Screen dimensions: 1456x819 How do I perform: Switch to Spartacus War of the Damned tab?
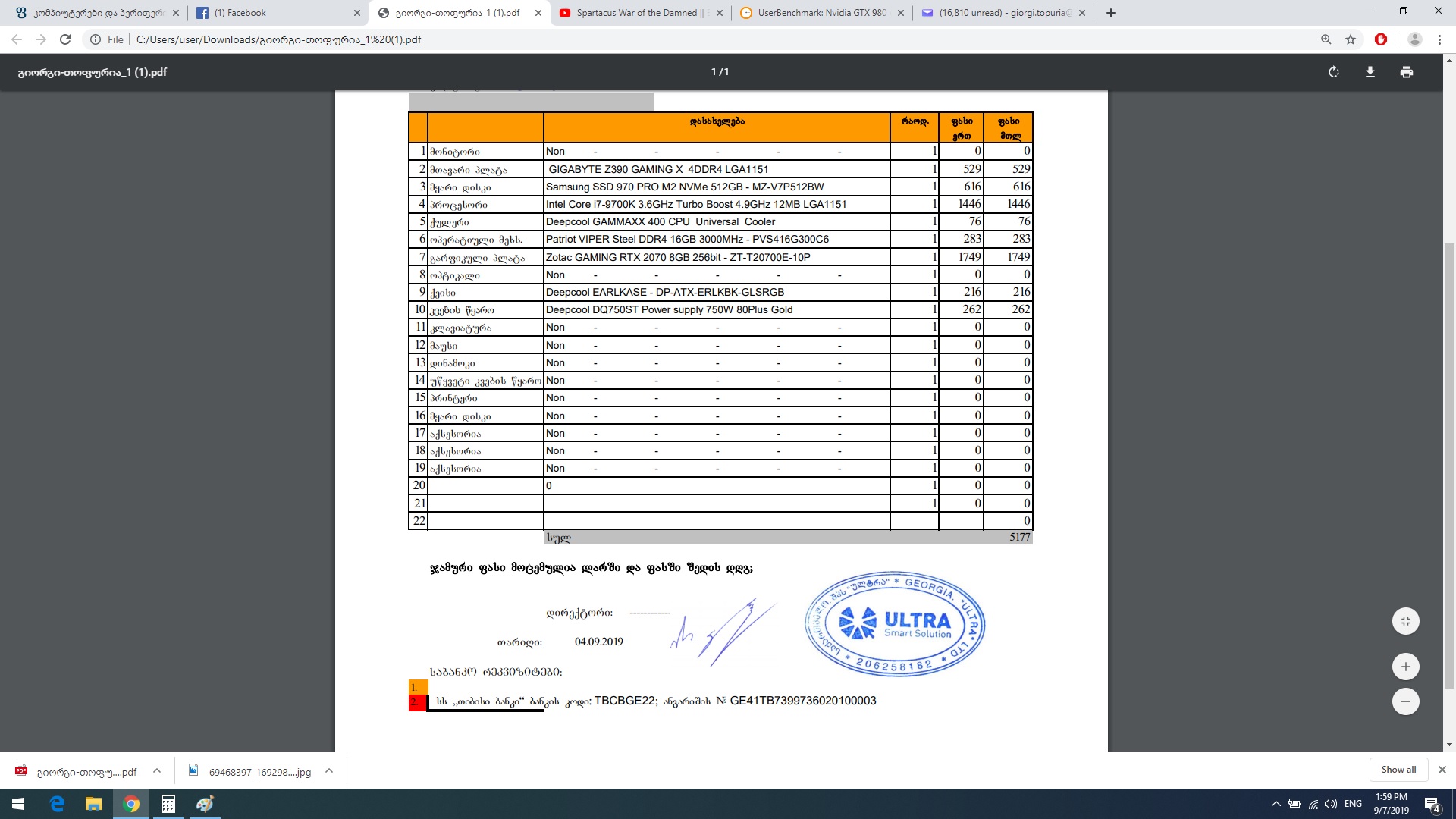tap(637, 13)
